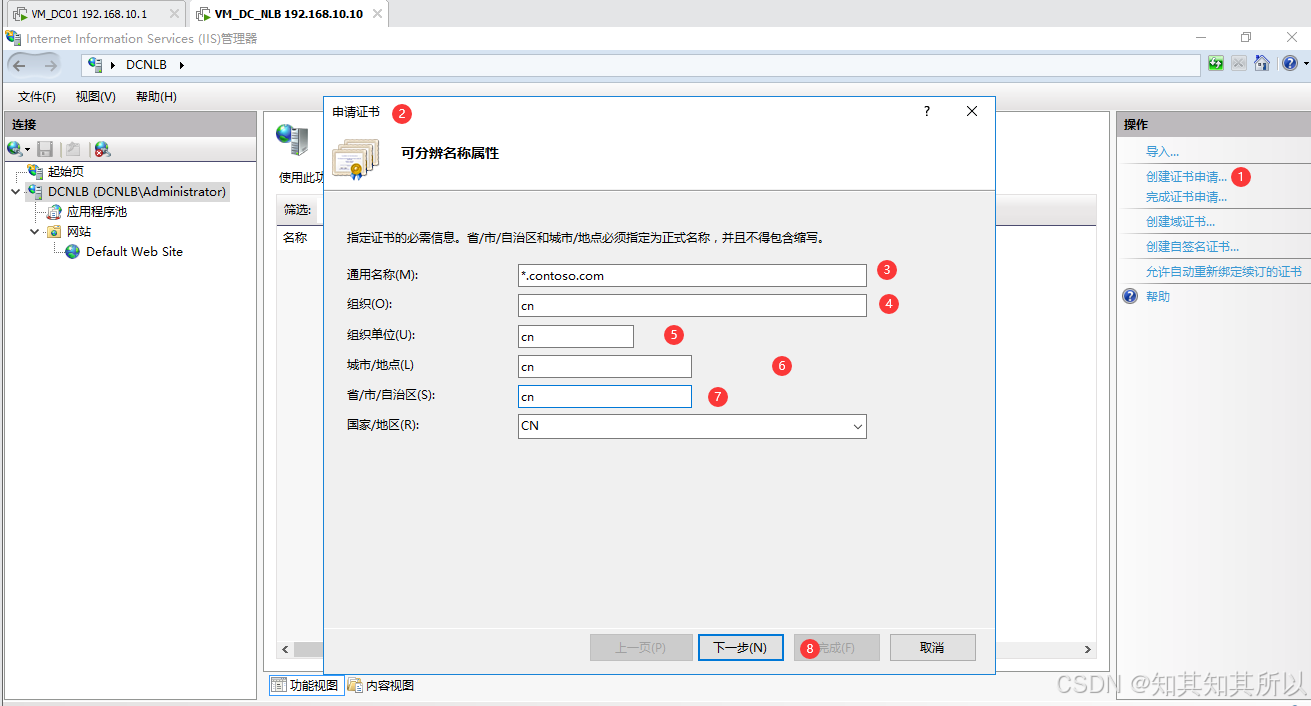Click the server icon in the address bar breadcrumb
The height and width of the screenshot is (706, 1311).
click(95, 64)
